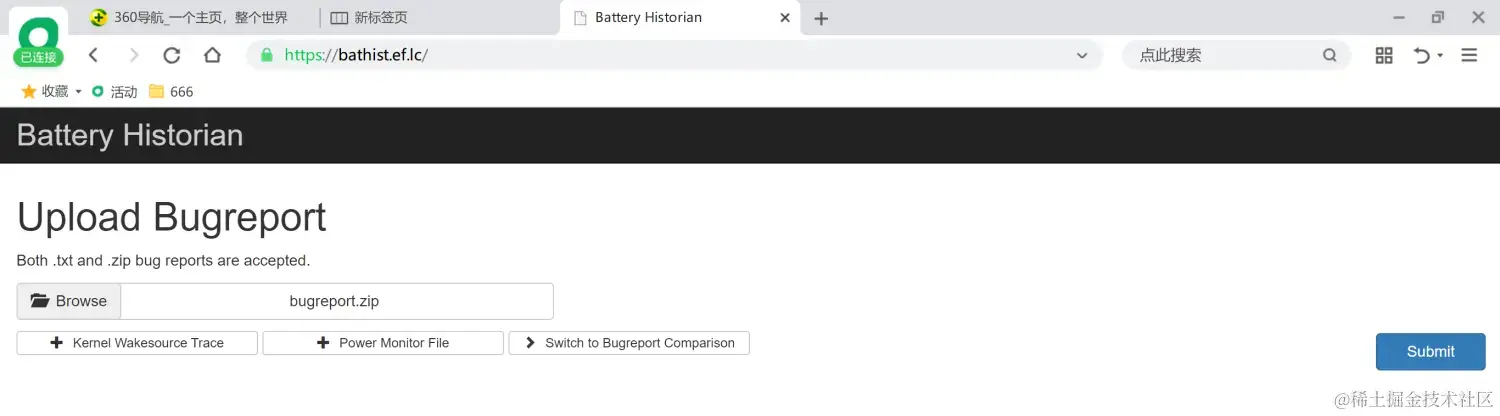The height and width of the screenshot is (416, 1500).
Task: Expand the dropdown beside undo arrow
Action: (x=1440, y=56)
